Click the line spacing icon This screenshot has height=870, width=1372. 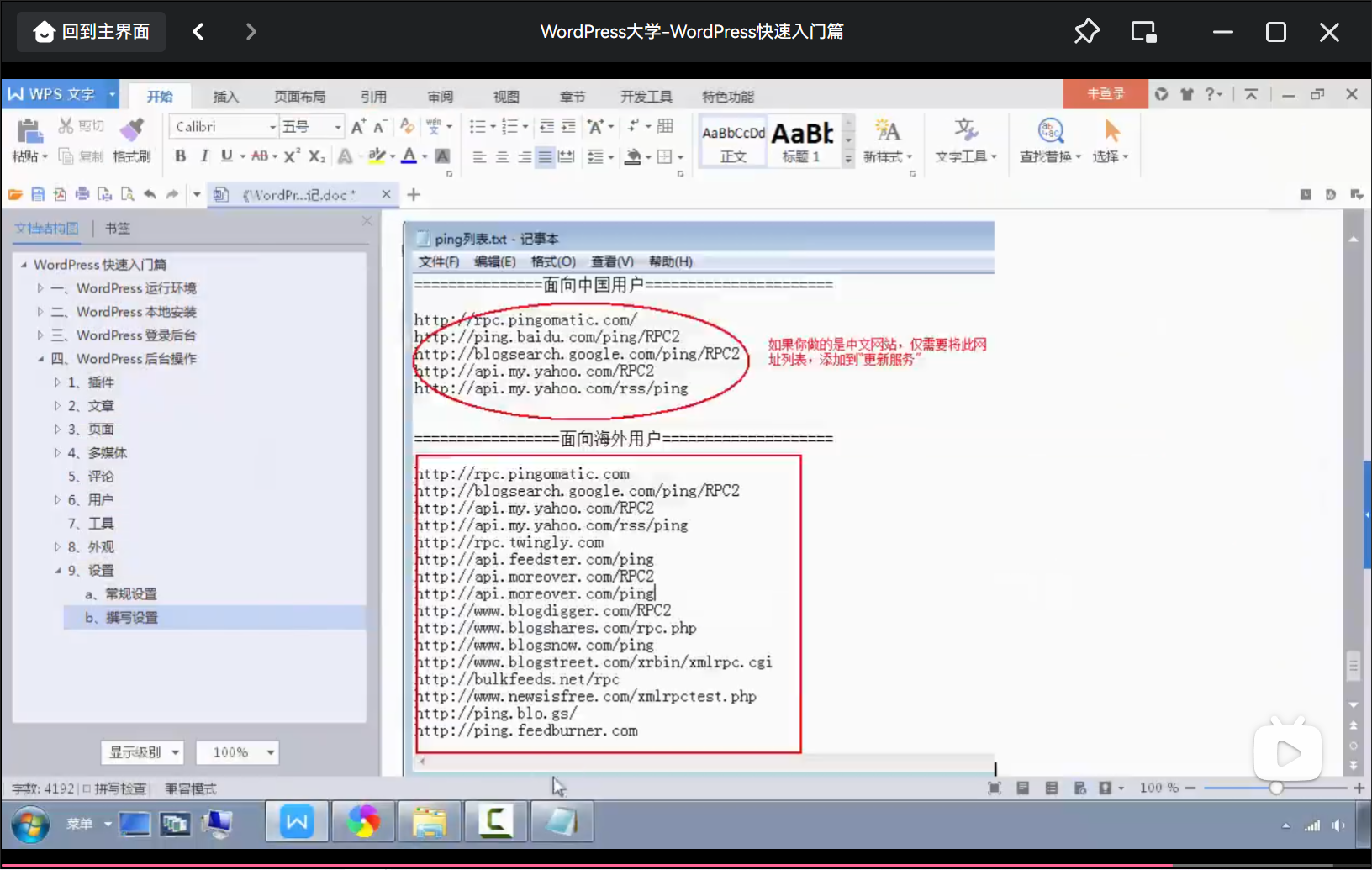[595, 156]
